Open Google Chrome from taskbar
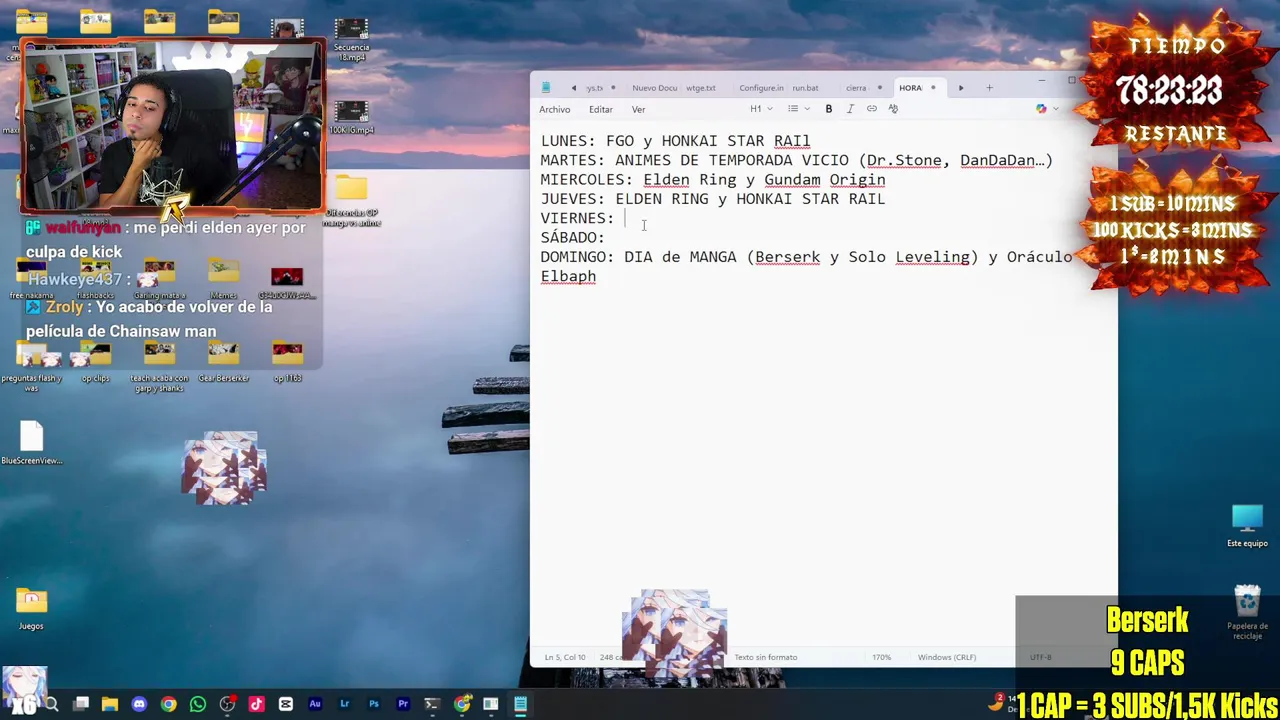 point(169,704)
